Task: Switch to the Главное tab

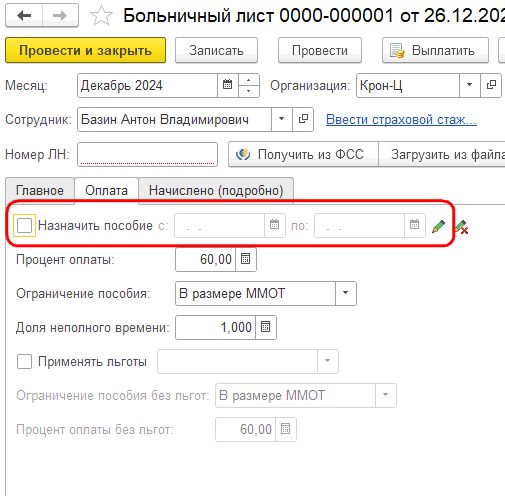Action: (x=40, y=191)
